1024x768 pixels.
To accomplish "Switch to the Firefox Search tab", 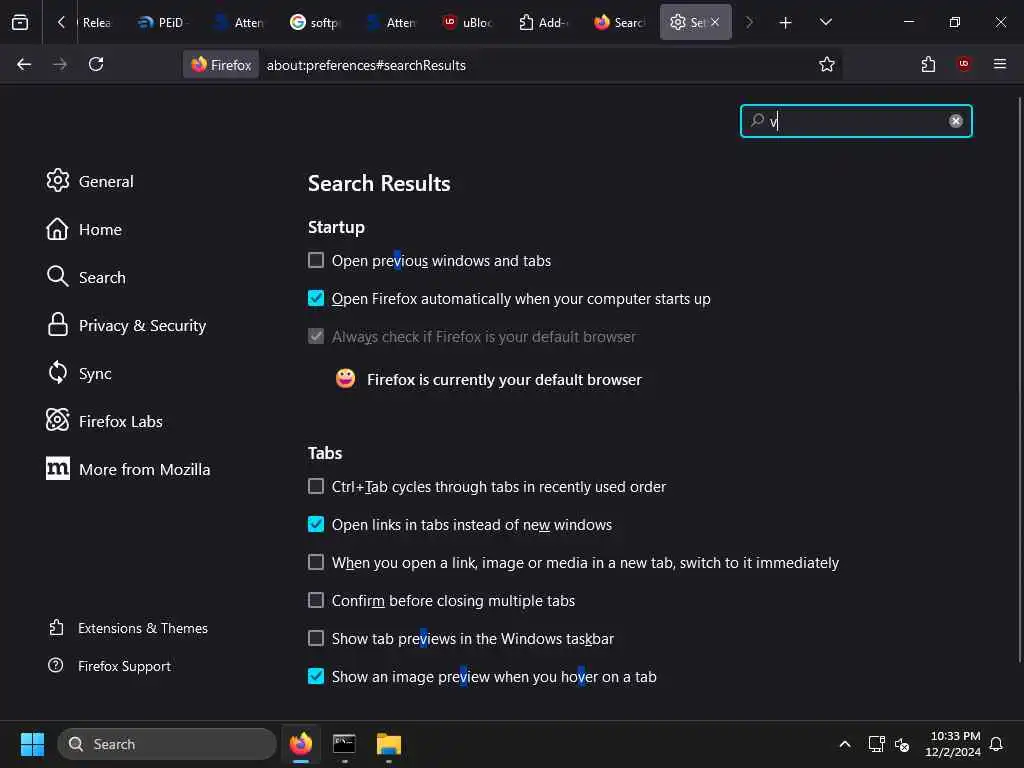I will point(619,23).
